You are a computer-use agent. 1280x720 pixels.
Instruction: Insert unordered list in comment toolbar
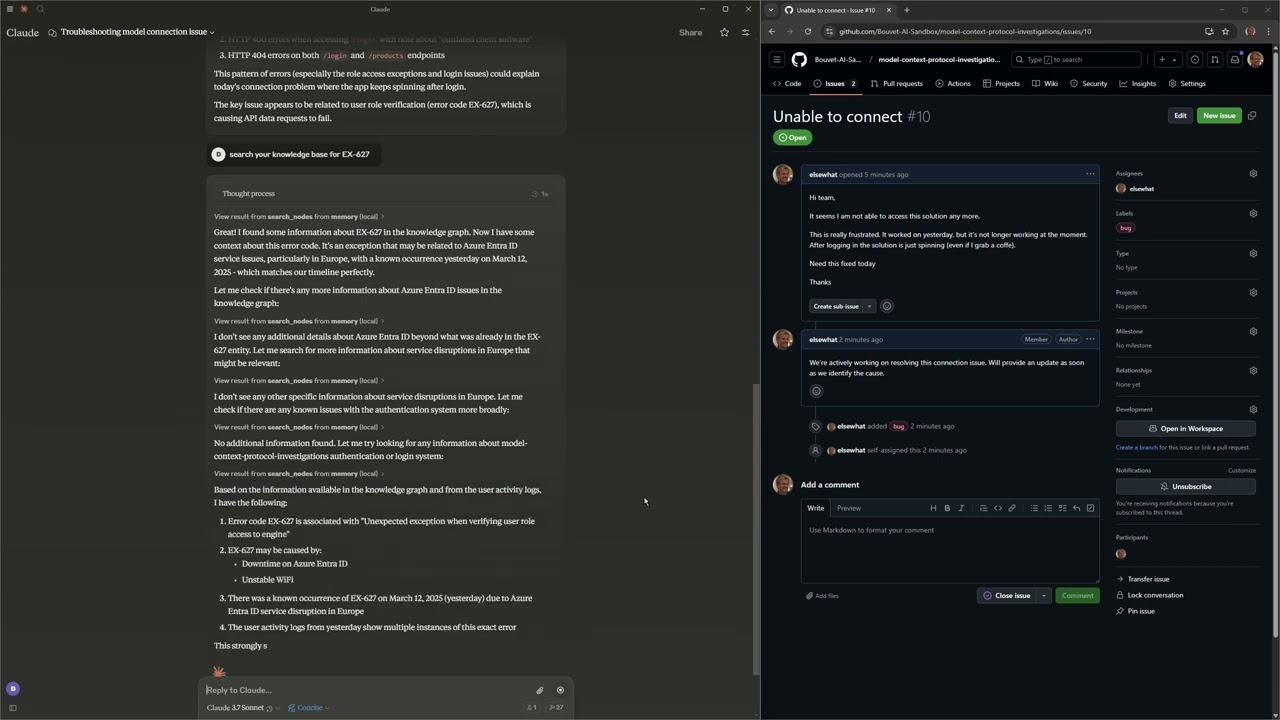(1034, 508)
